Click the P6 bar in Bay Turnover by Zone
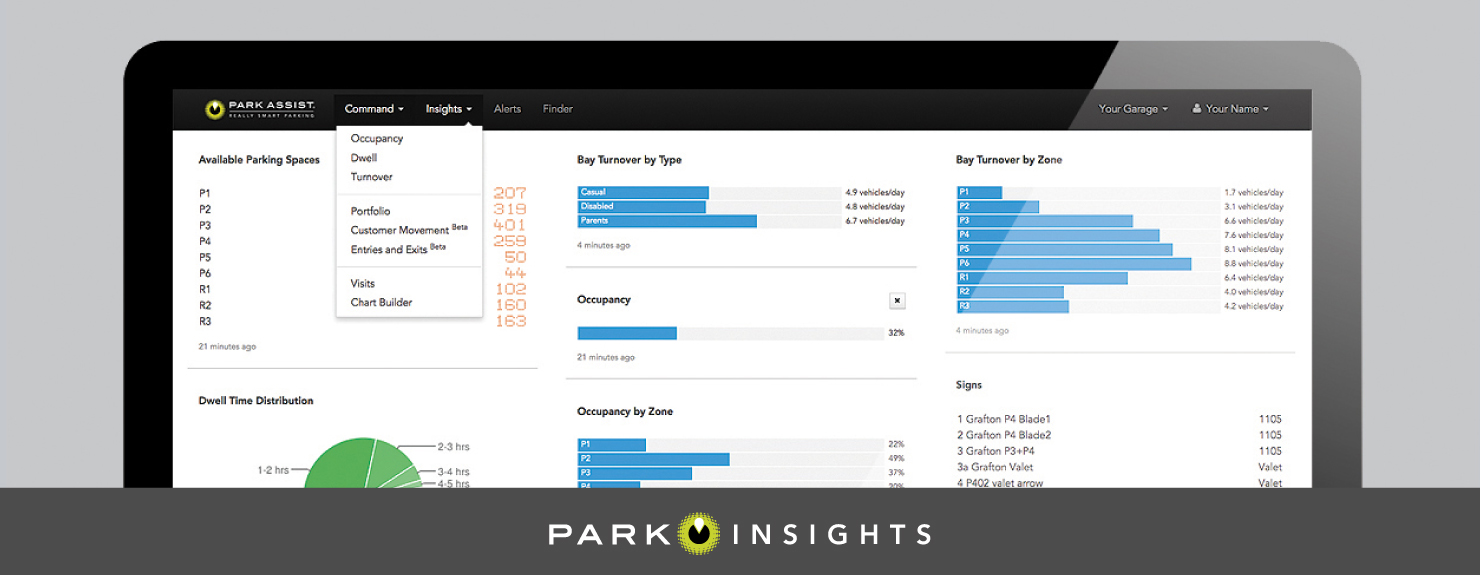The image size is (1480, 575). [x=1073, y=264]
